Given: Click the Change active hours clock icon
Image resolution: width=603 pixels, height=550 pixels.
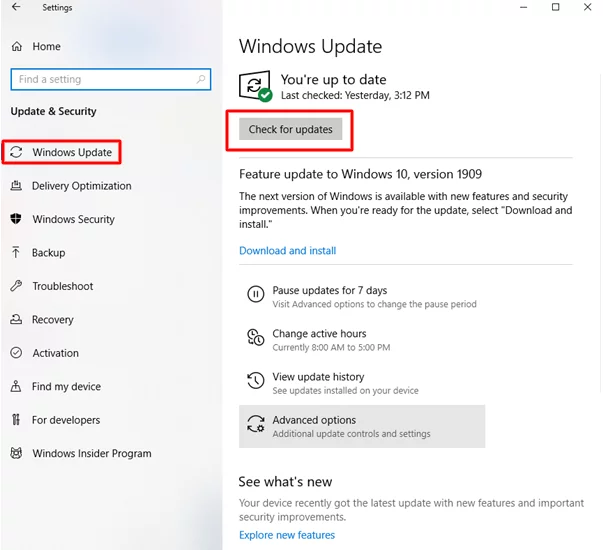Looking at the screenshot, I should coord(255,339).
